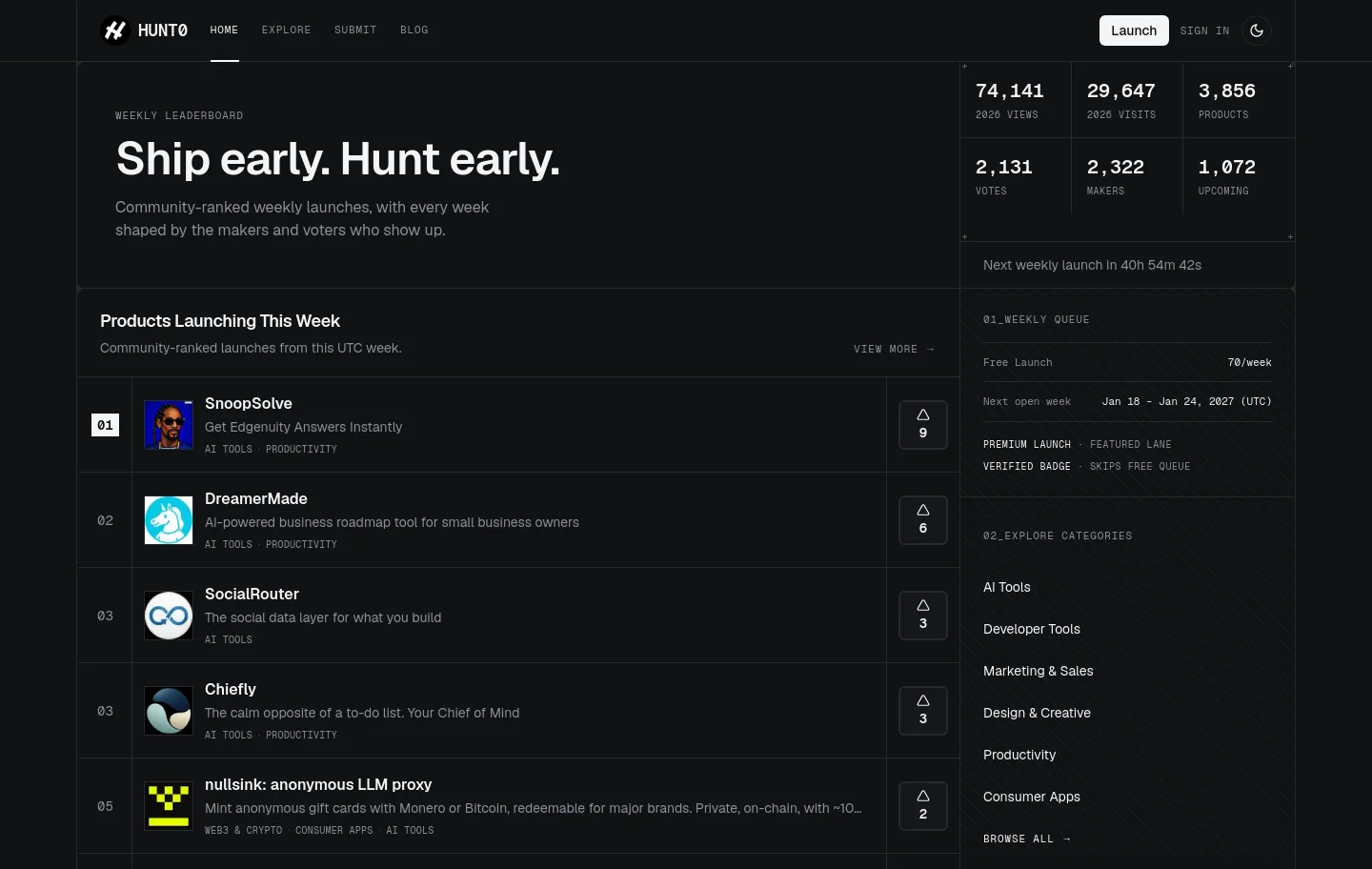Open SocialRouter infinity logo

point(169,616)
